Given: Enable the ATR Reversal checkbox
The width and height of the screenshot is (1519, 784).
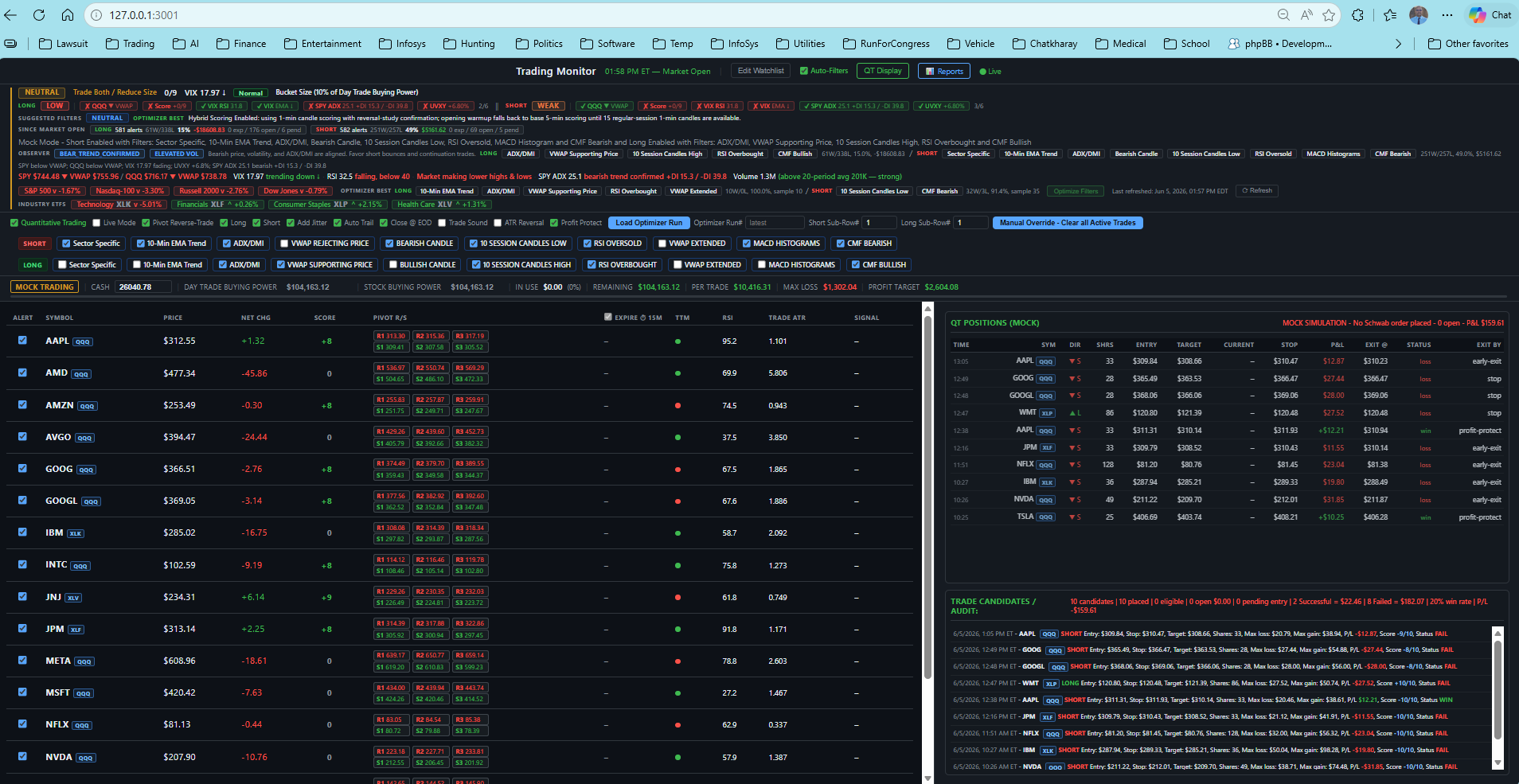Looking at the screenshot, I should (498, 223).
